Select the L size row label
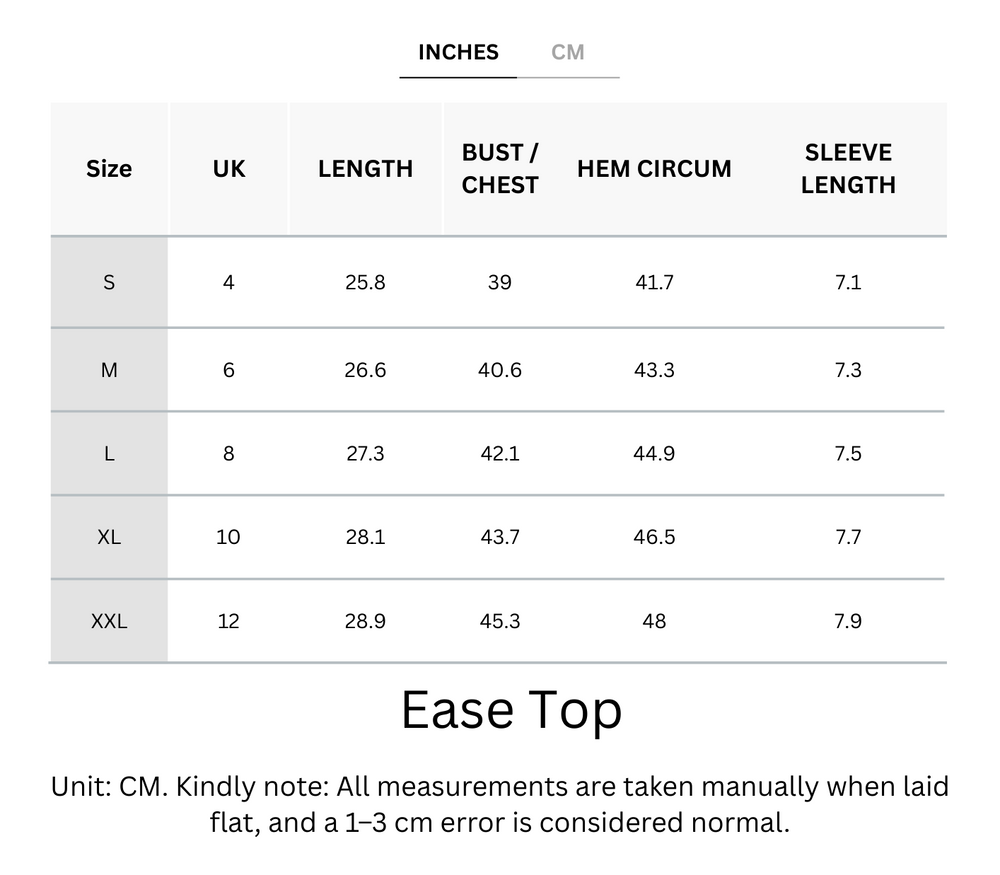 pyautogui.click(x=109, y=454)
